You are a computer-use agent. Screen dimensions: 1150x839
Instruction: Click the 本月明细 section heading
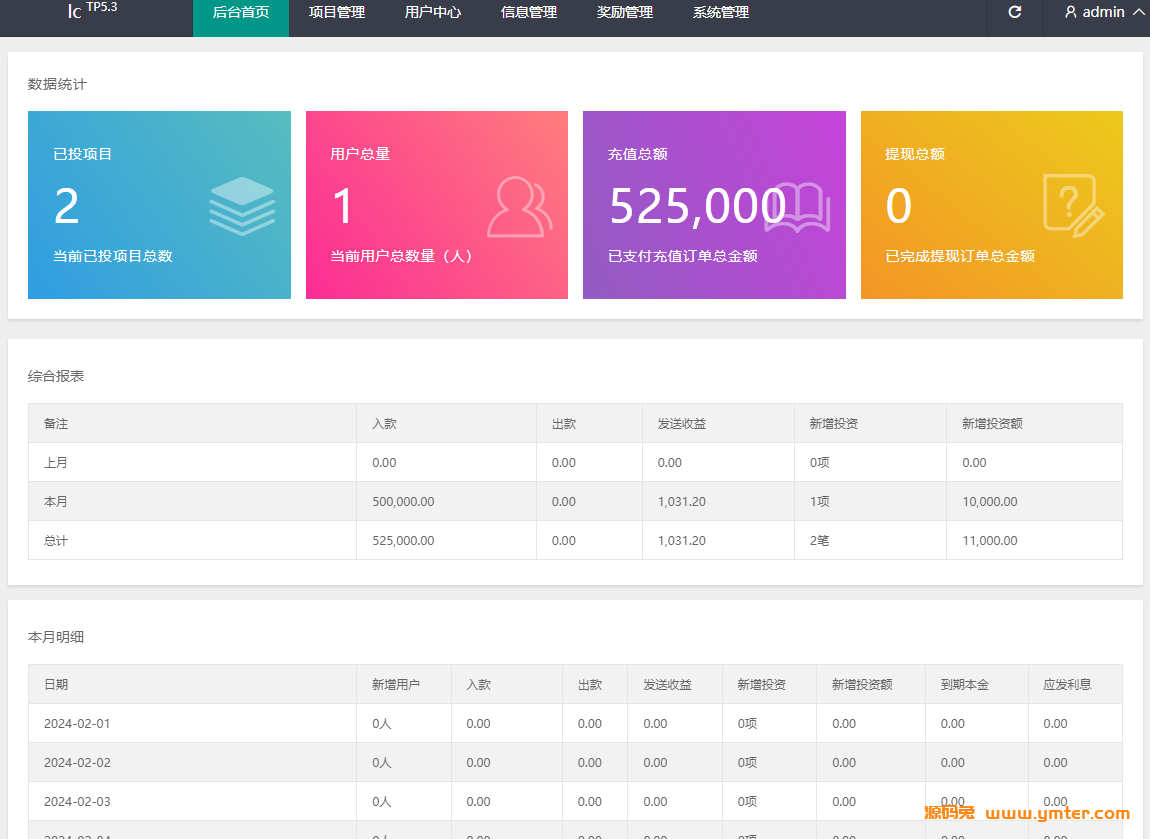click(x=56, y=637)
